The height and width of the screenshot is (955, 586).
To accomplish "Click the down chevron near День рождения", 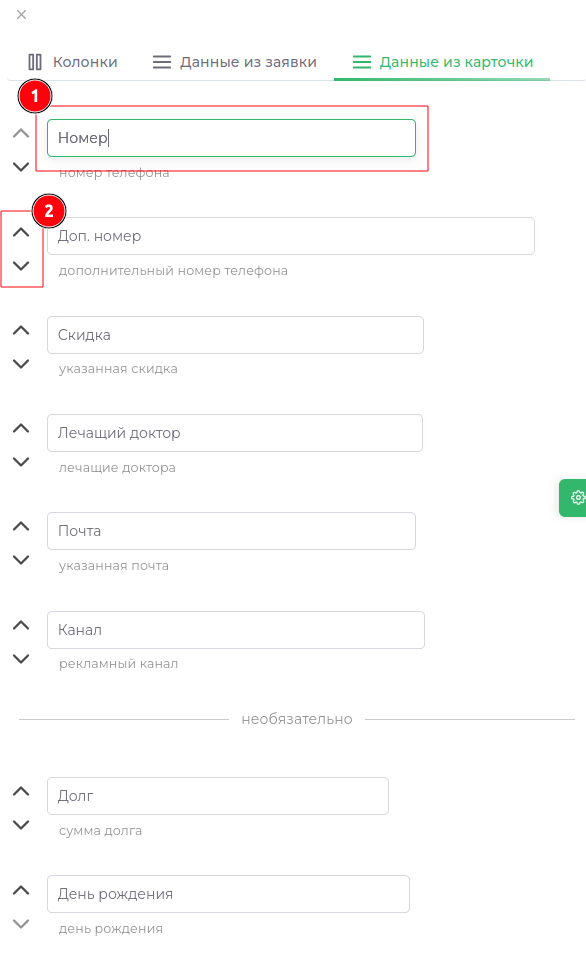I will 21,922.
